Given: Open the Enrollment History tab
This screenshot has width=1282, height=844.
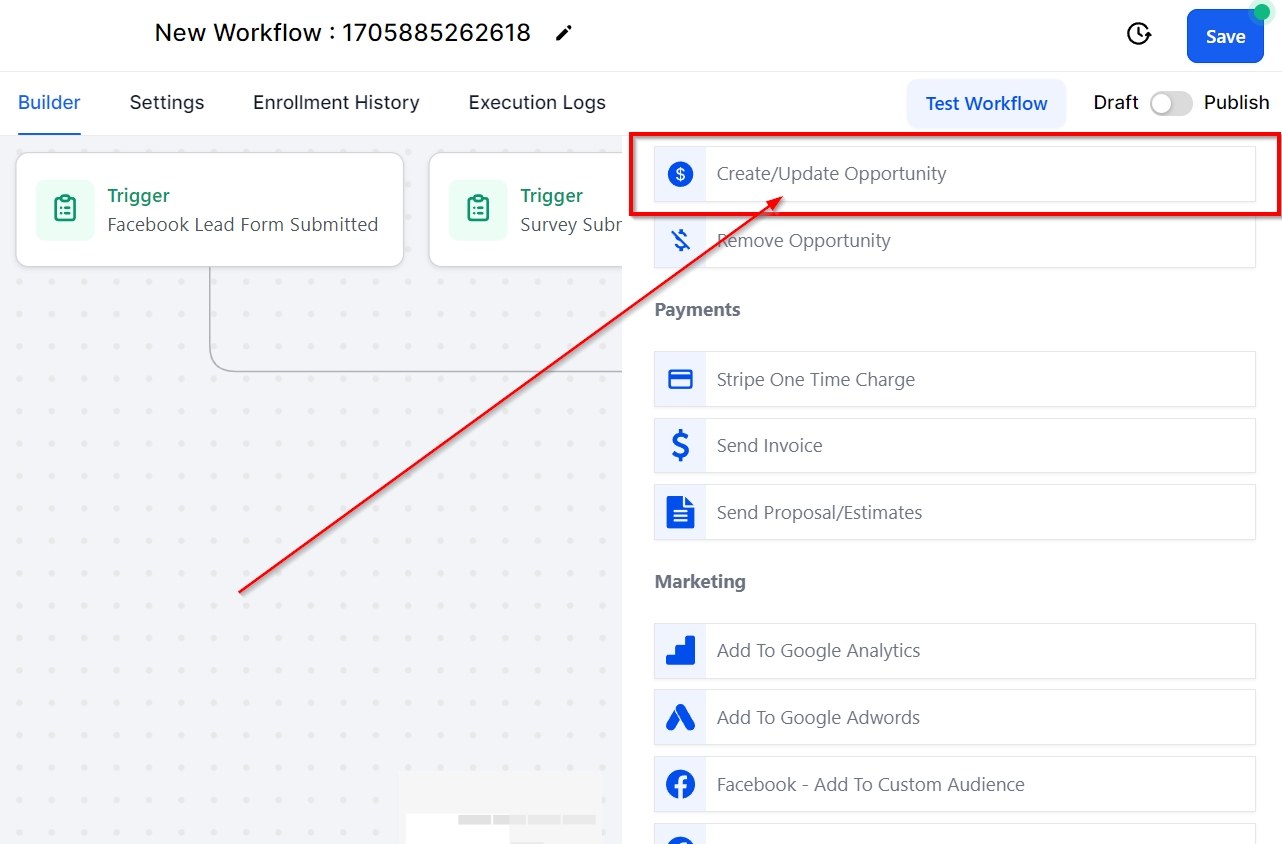Looking at the screenshot, I should pos(336,103).
